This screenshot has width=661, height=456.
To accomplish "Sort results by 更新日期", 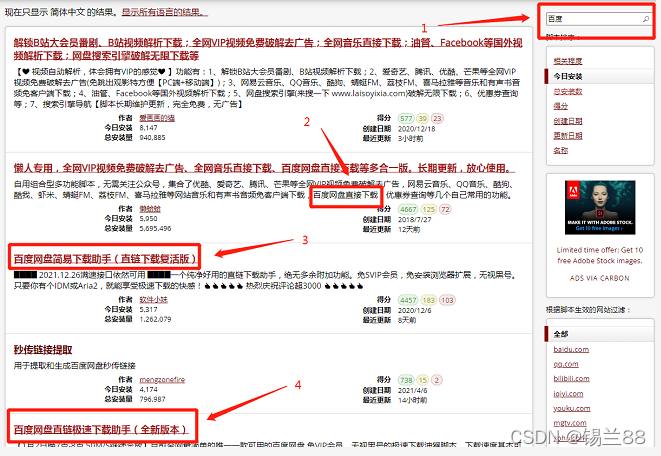I will click(567, 136).
